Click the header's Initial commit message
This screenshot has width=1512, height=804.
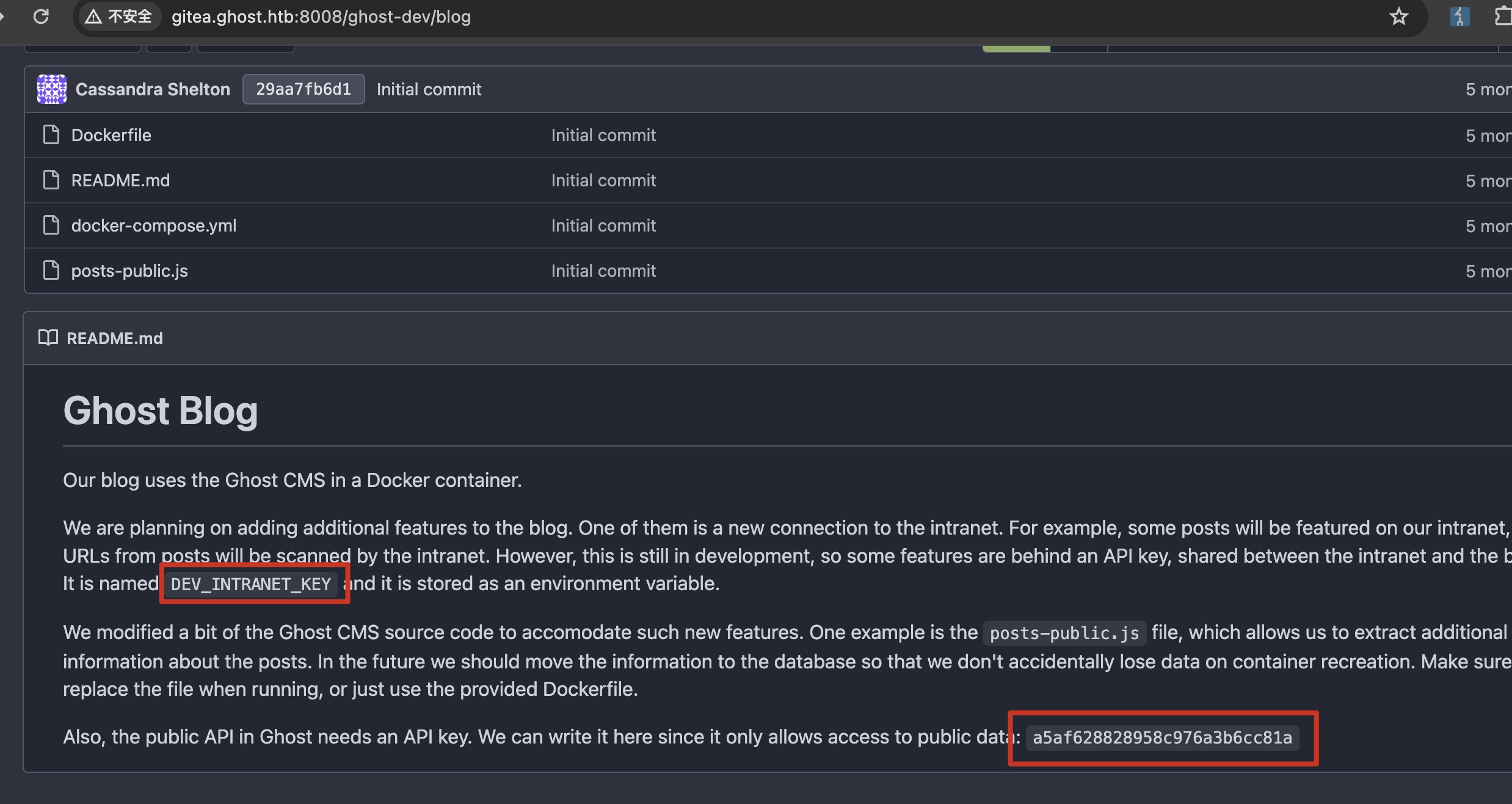coord(429,89)
